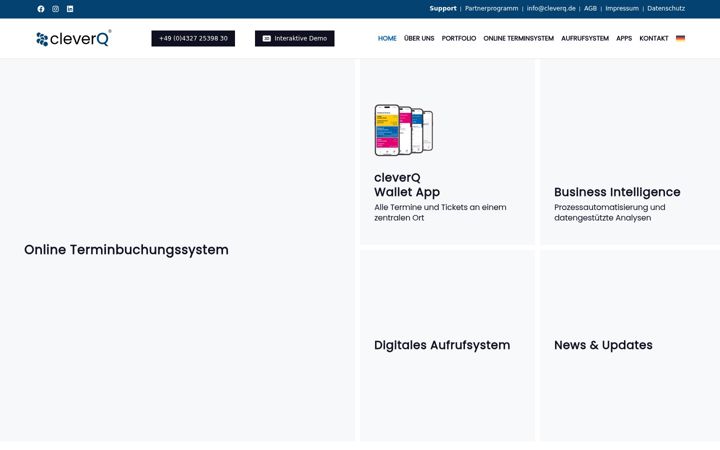Click the info@cleverq.de email link
Viewport: 720px width, 450px height.
tap(551, 8)
